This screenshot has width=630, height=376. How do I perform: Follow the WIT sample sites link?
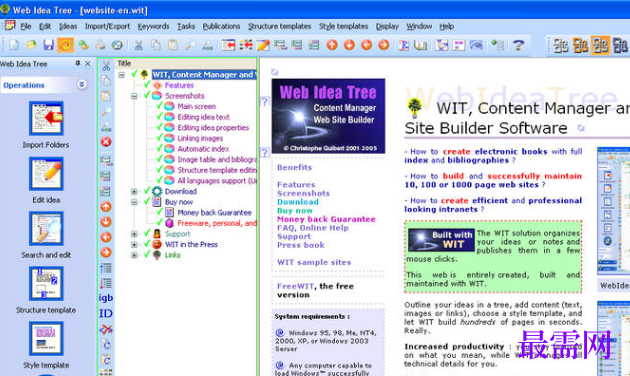[x=314, y=262]
